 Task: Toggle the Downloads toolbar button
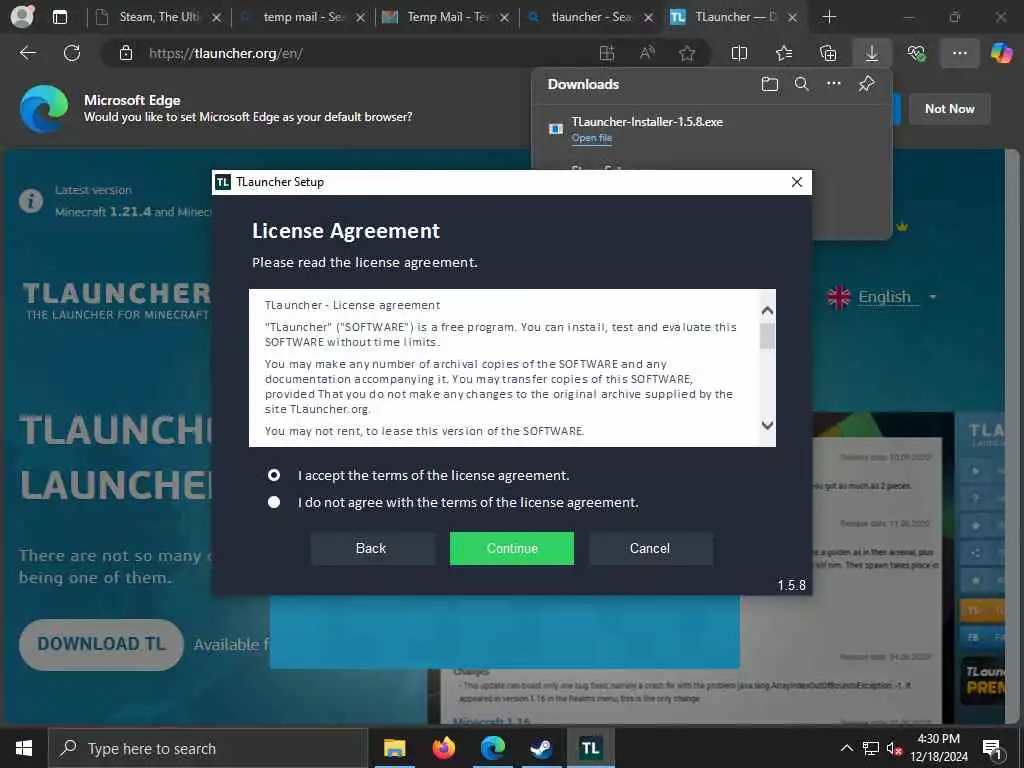(x=872, y=53)
